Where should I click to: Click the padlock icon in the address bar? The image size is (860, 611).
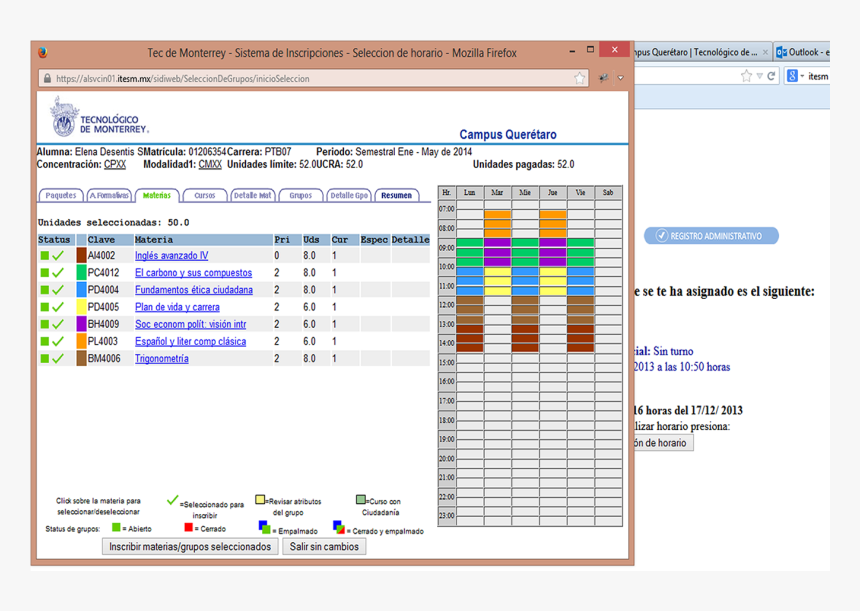coord(46,79)
